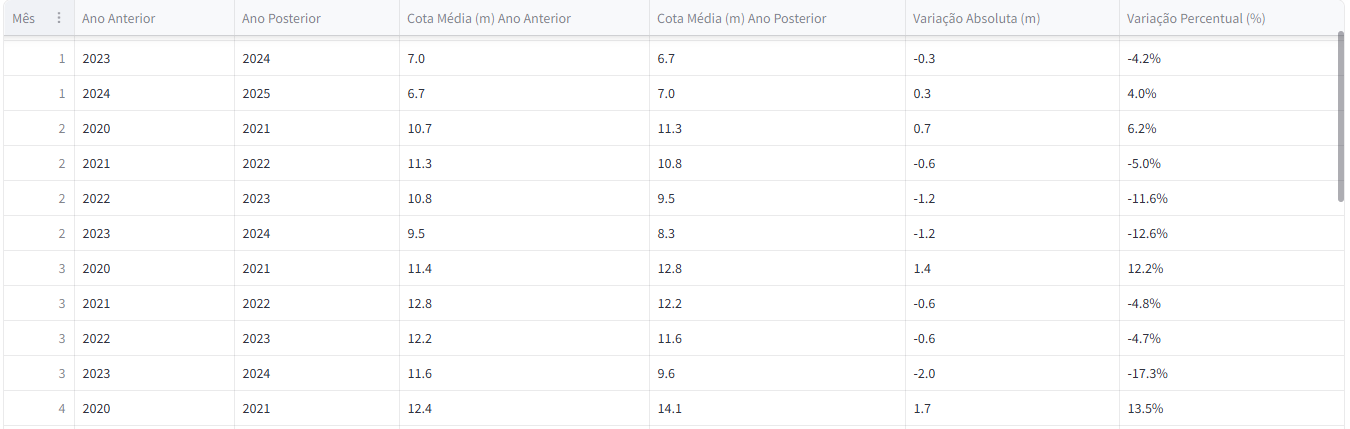Click the cell with value 8.3

click(666, 233)
